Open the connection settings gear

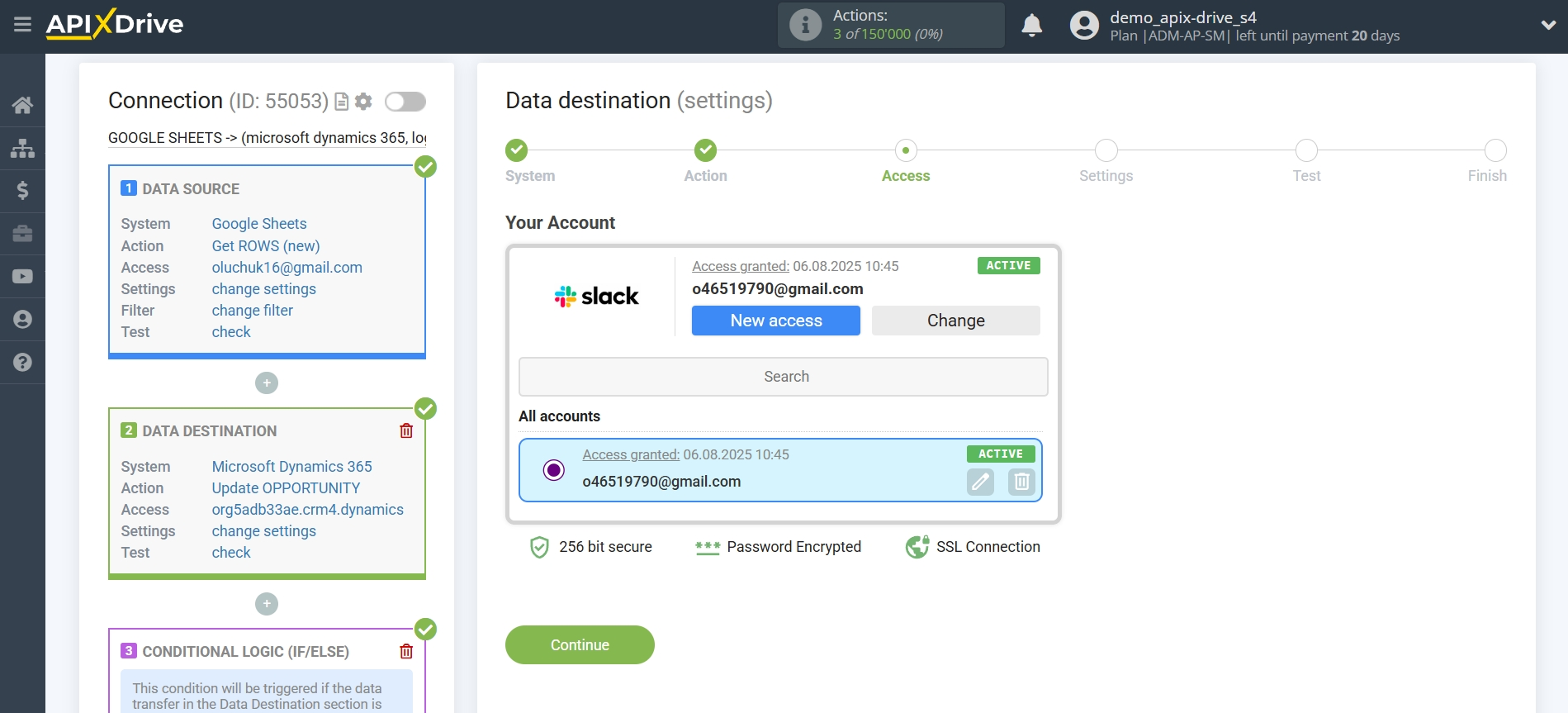click(x=363, y=102)
